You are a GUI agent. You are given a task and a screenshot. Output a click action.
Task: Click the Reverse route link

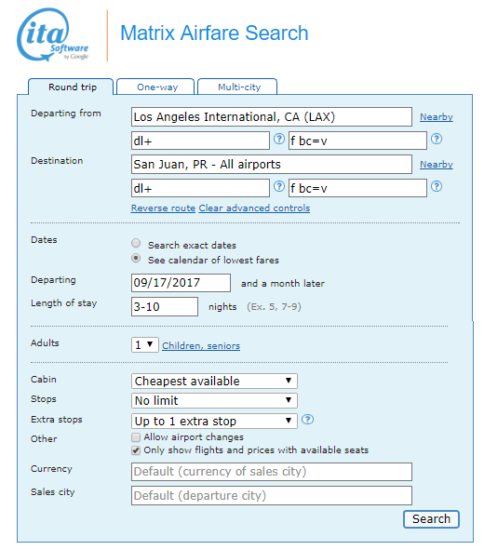click(163, 208)
